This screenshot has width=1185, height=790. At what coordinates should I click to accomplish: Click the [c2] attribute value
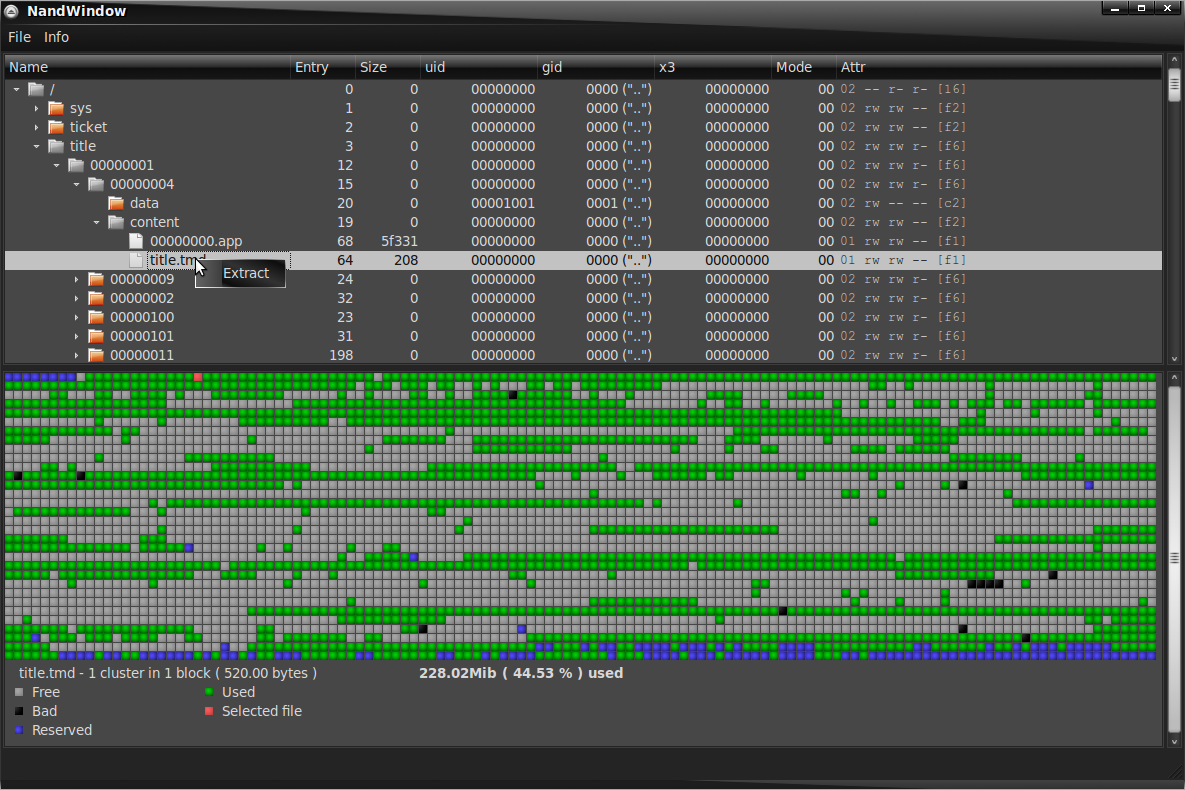coord(951,203)
